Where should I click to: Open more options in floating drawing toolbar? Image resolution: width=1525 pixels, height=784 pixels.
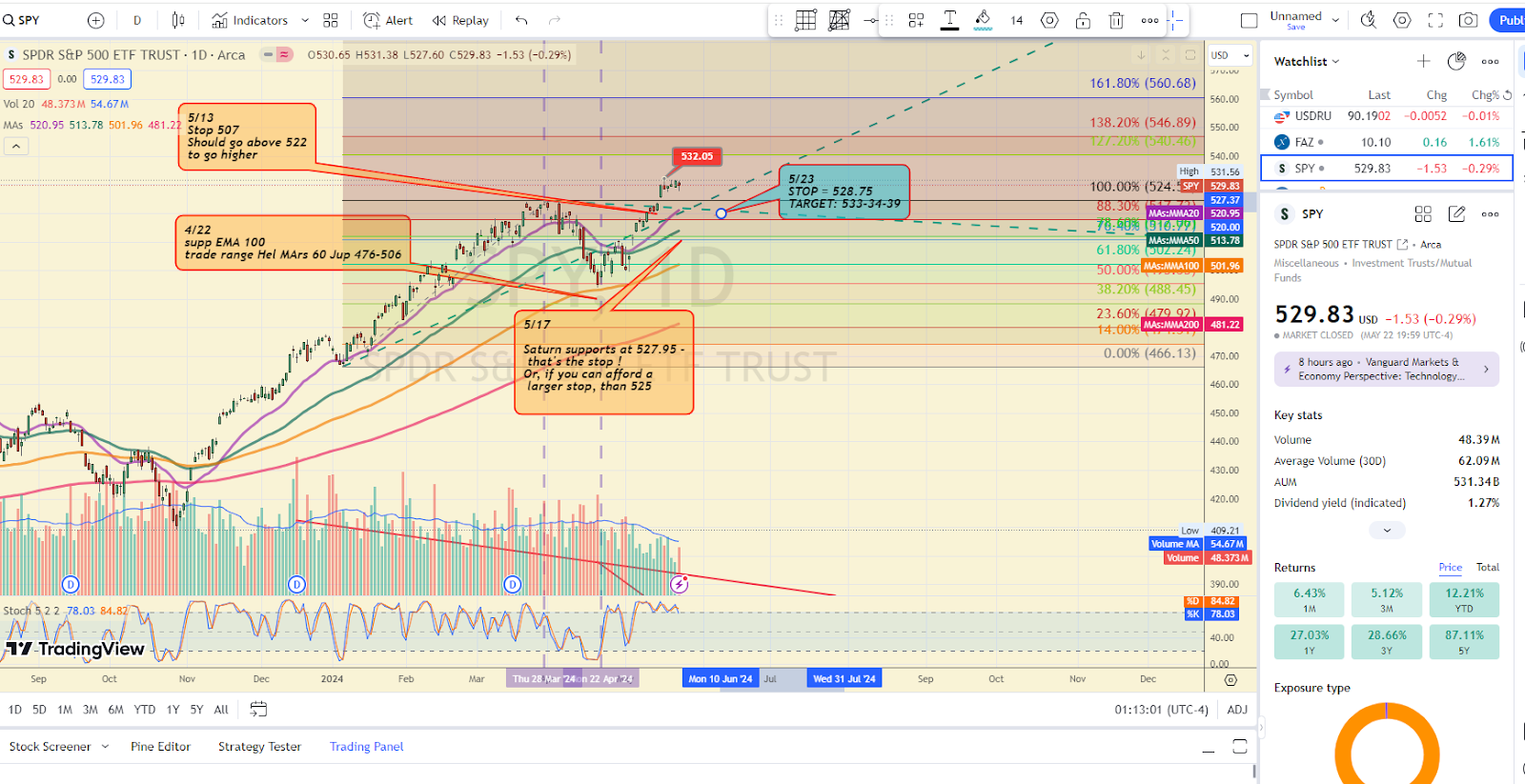(1150, 20)
